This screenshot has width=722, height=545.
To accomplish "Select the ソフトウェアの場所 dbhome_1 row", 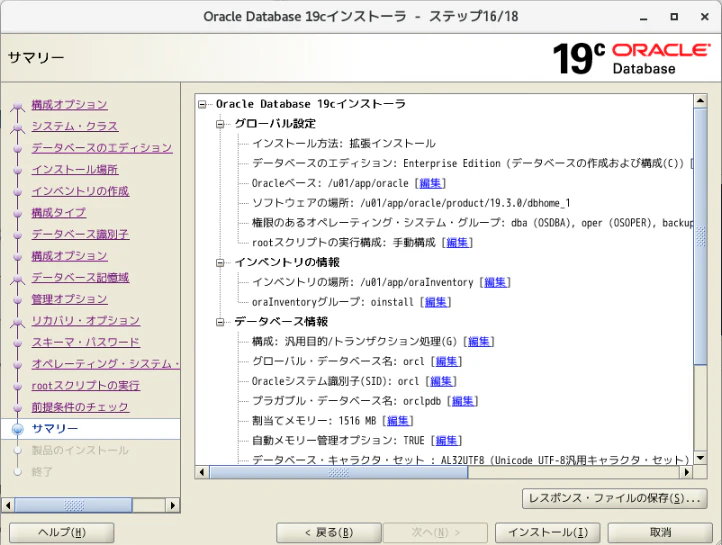I will (411, 203).
